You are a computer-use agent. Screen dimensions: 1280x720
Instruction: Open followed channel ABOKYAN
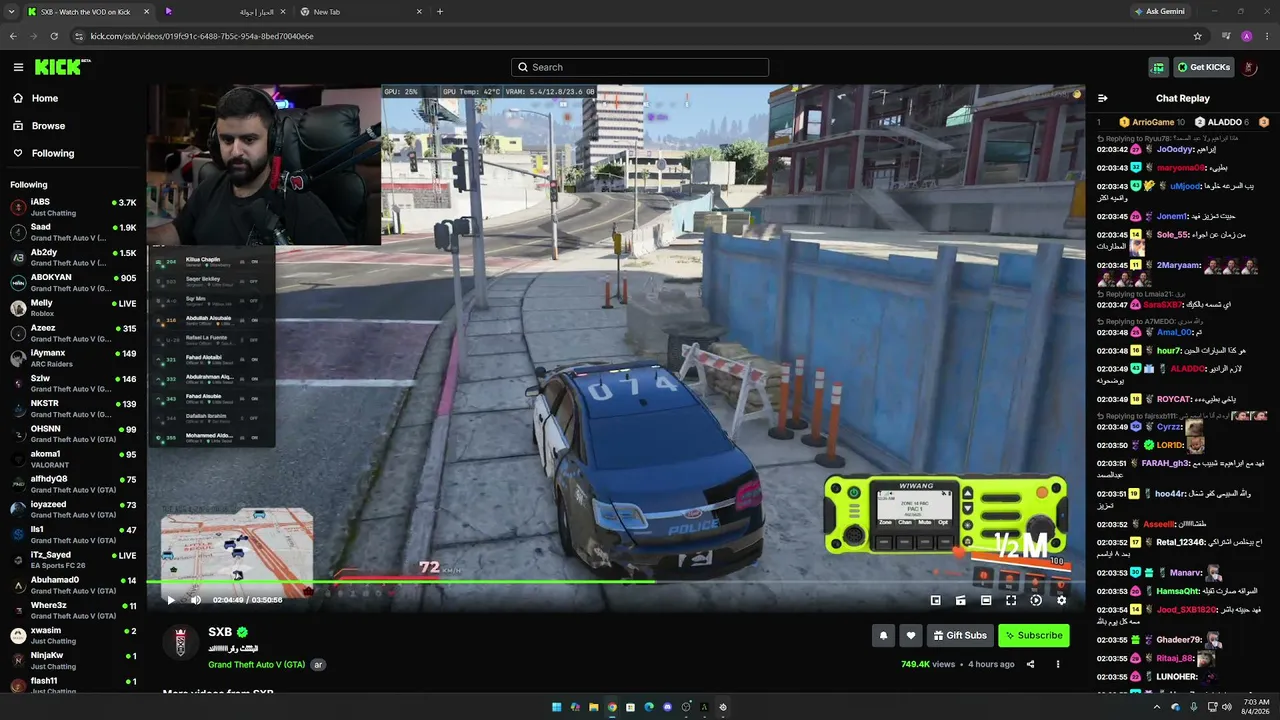coord(73,283)
